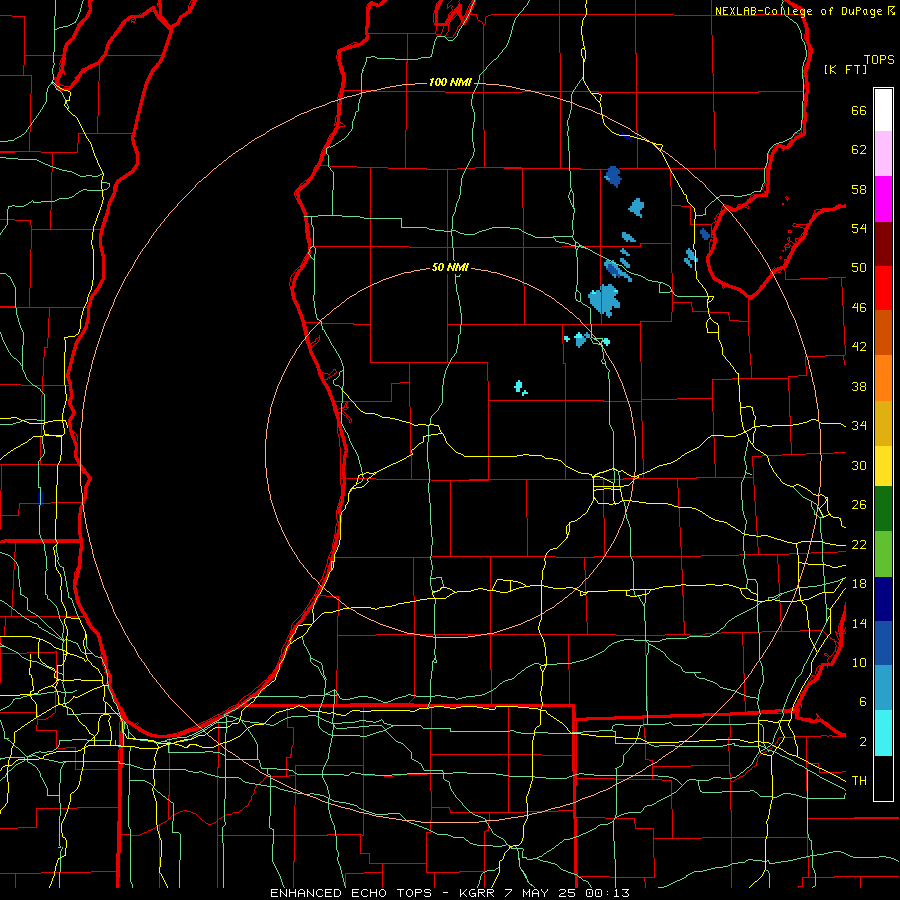Click the white swatch in the tops legend

click(x=883, y=110)
